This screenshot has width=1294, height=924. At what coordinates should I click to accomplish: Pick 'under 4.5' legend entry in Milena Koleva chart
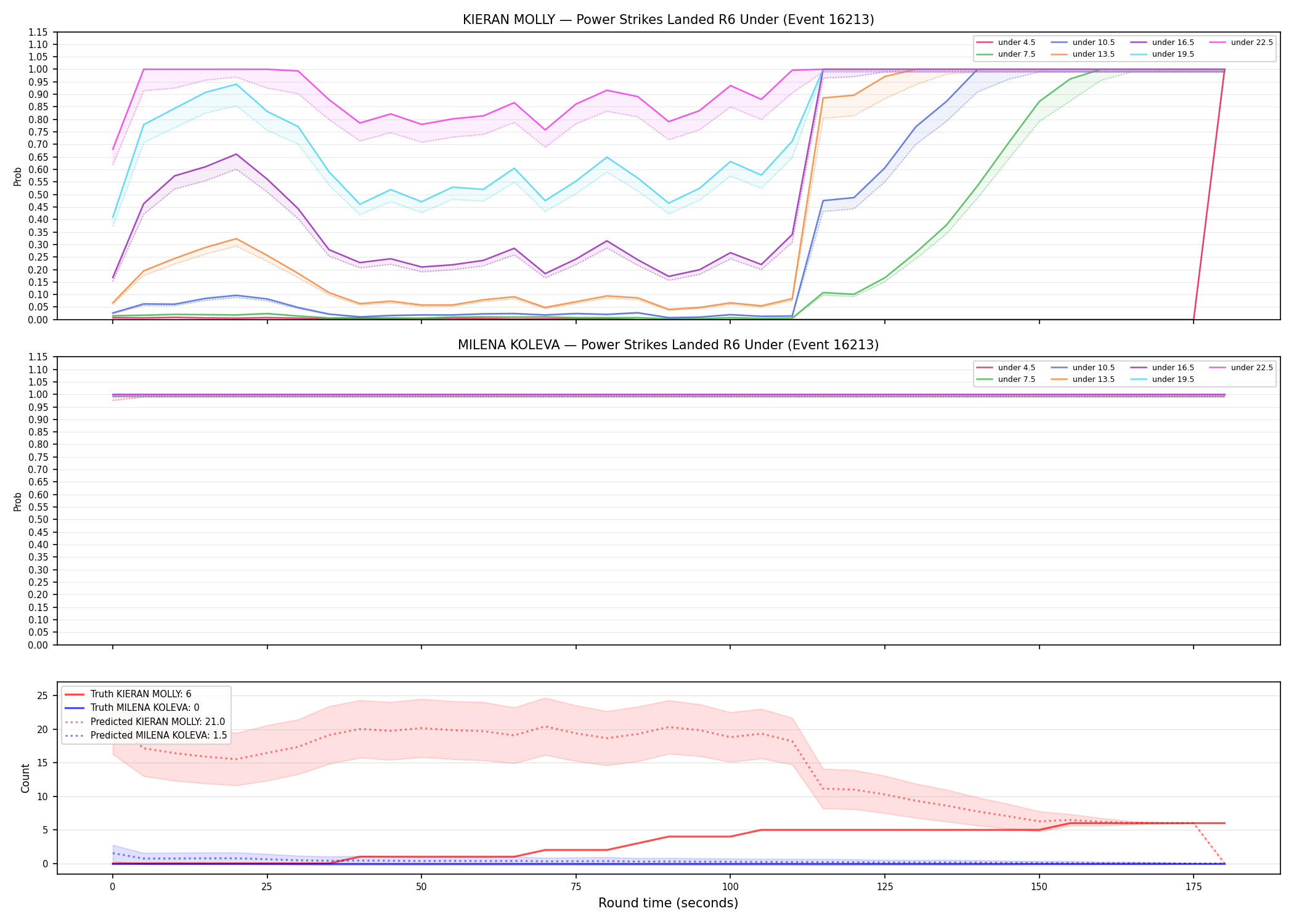[x=1006, y=368]
